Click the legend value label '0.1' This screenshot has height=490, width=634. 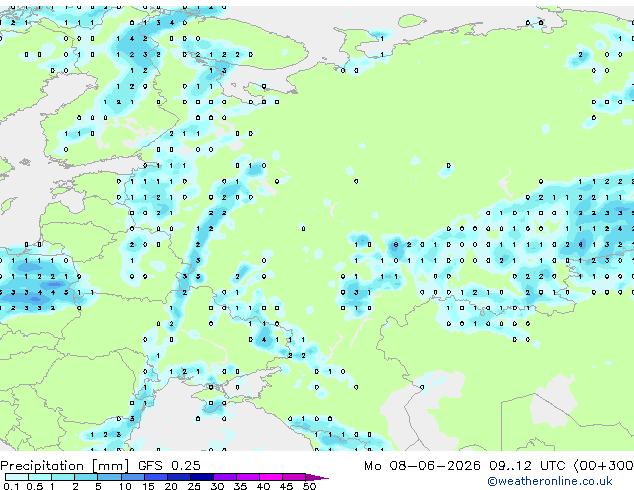pyautogui.click(x=11, y=486)
